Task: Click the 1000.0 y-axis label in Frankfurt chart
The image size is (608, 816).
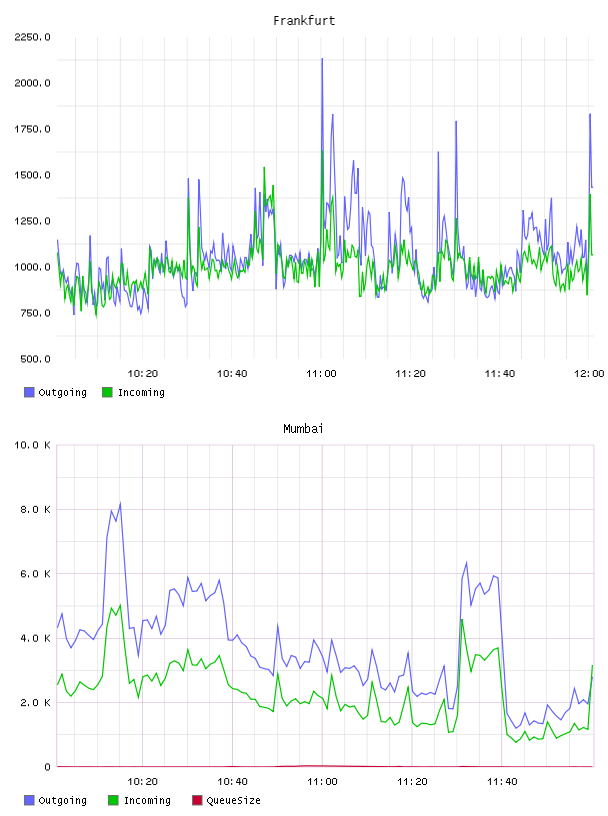Action: tap(32, 267)
